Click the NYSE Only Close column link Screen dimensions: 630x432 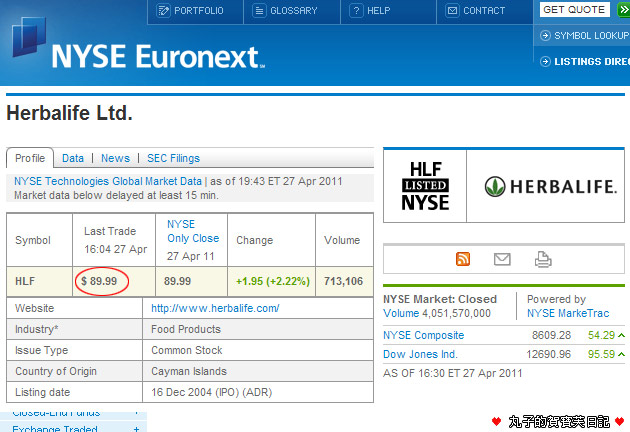pos(193,231)
